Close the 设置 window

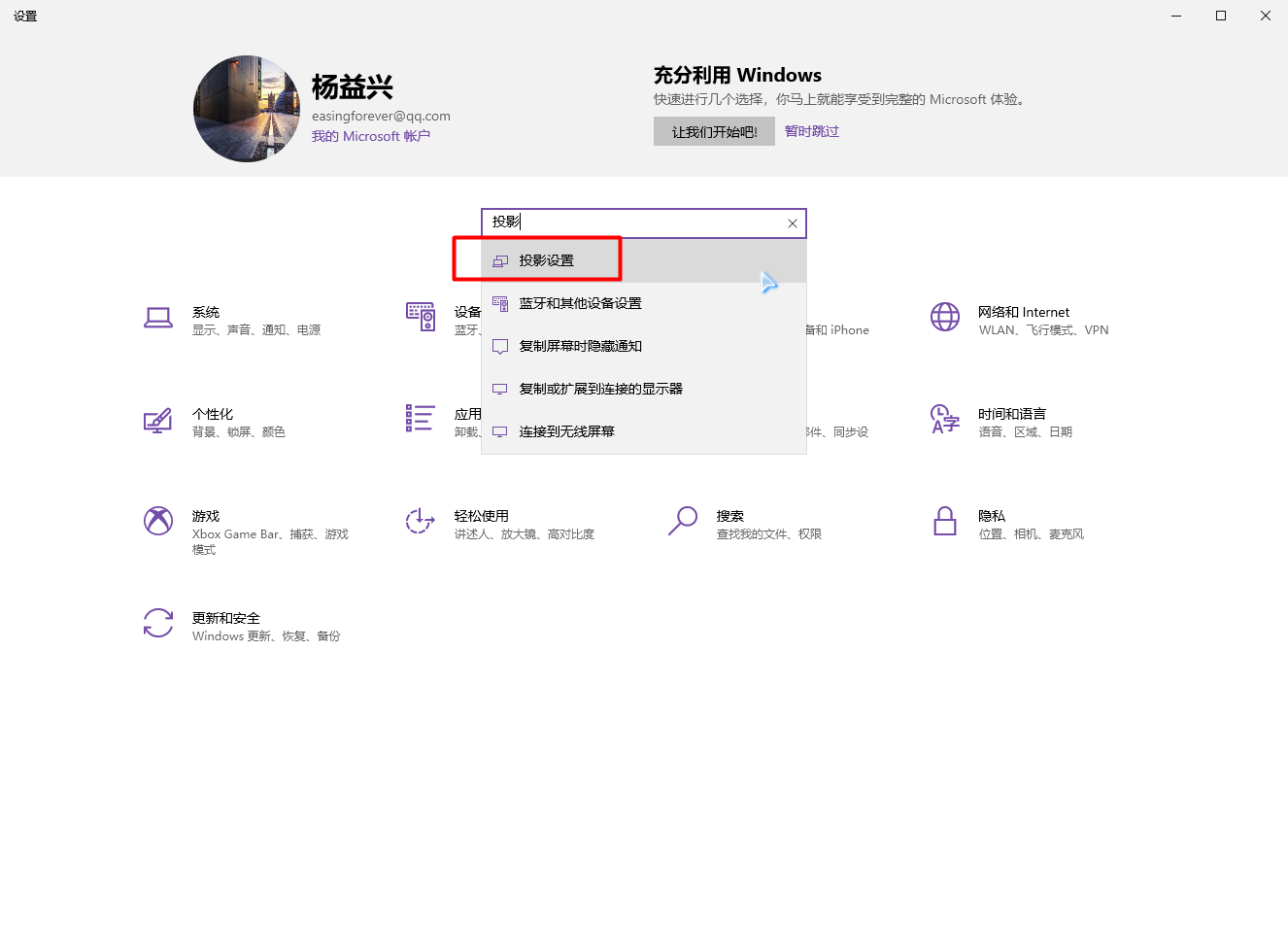click(x=1266, y=16)
